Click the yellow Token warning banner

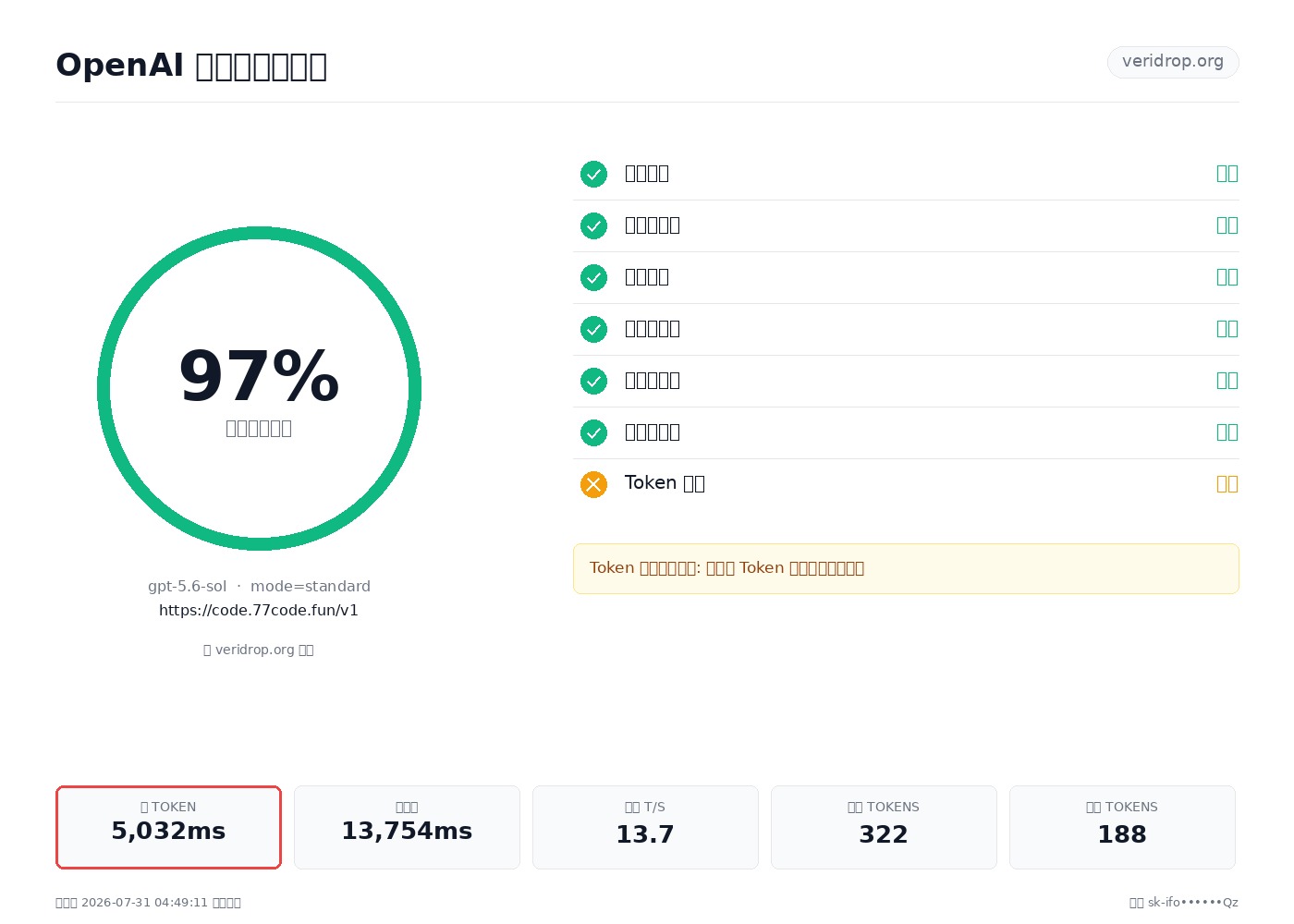coord(906,568)
